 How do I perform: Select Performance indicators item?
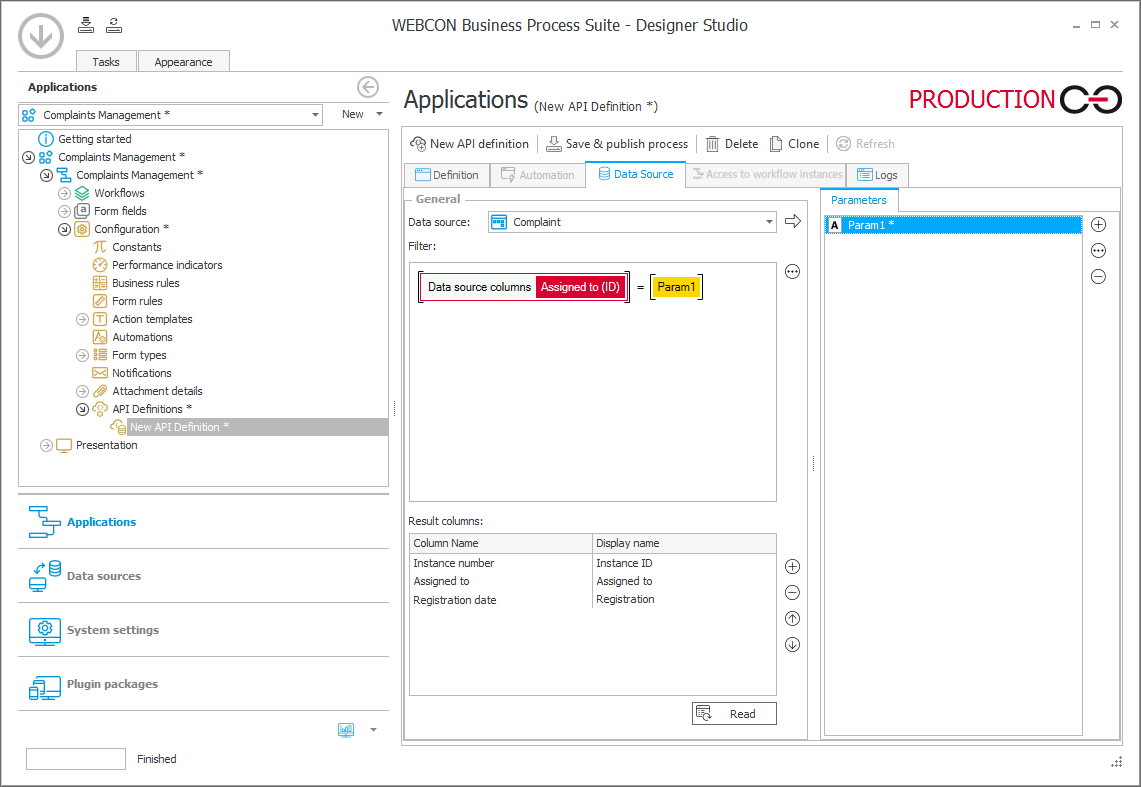pos(167,265)
